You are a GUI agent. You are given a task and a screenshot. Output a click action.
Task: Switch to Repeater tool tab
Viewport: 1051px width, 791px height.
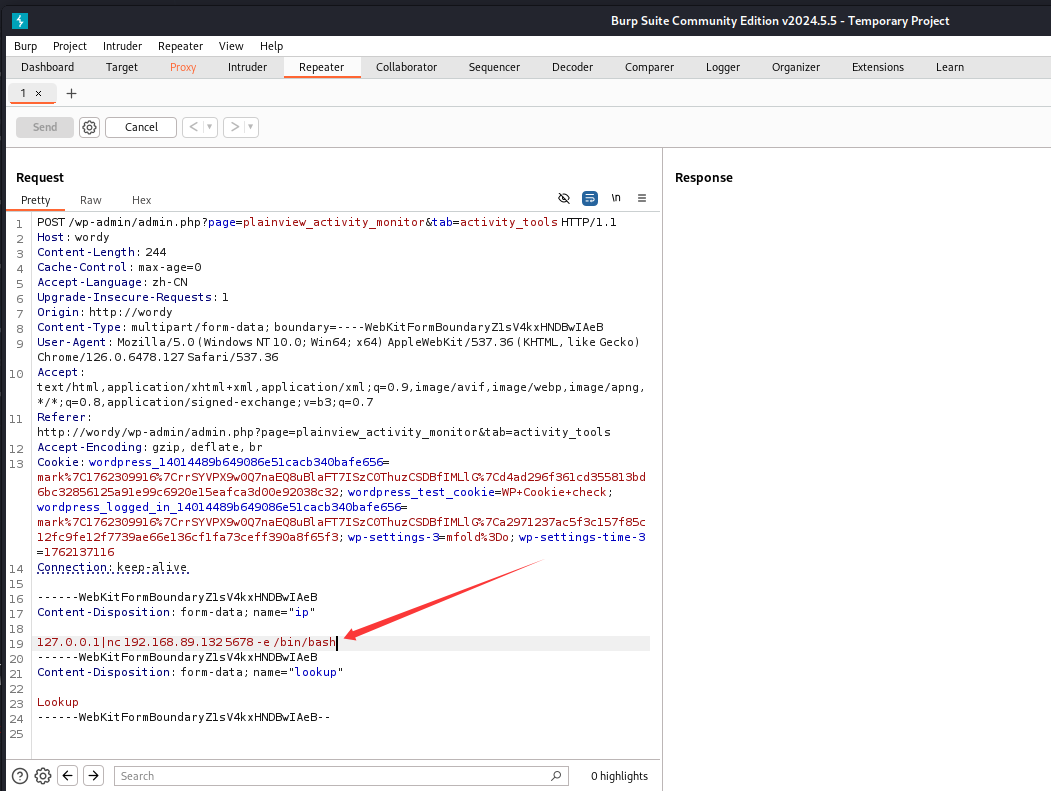[x=322, y=67]
